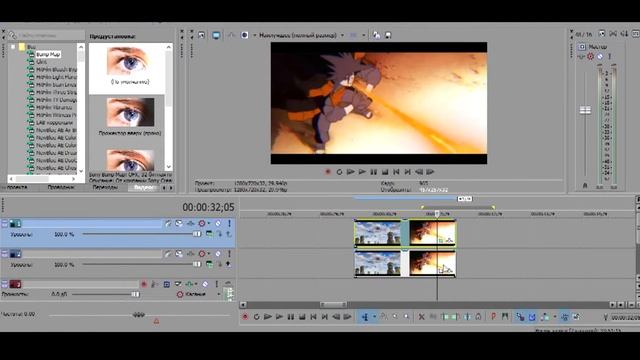Select the fire clip on the second video track
The height and width of the screenshot is (360, 640).
click(432, 263)
